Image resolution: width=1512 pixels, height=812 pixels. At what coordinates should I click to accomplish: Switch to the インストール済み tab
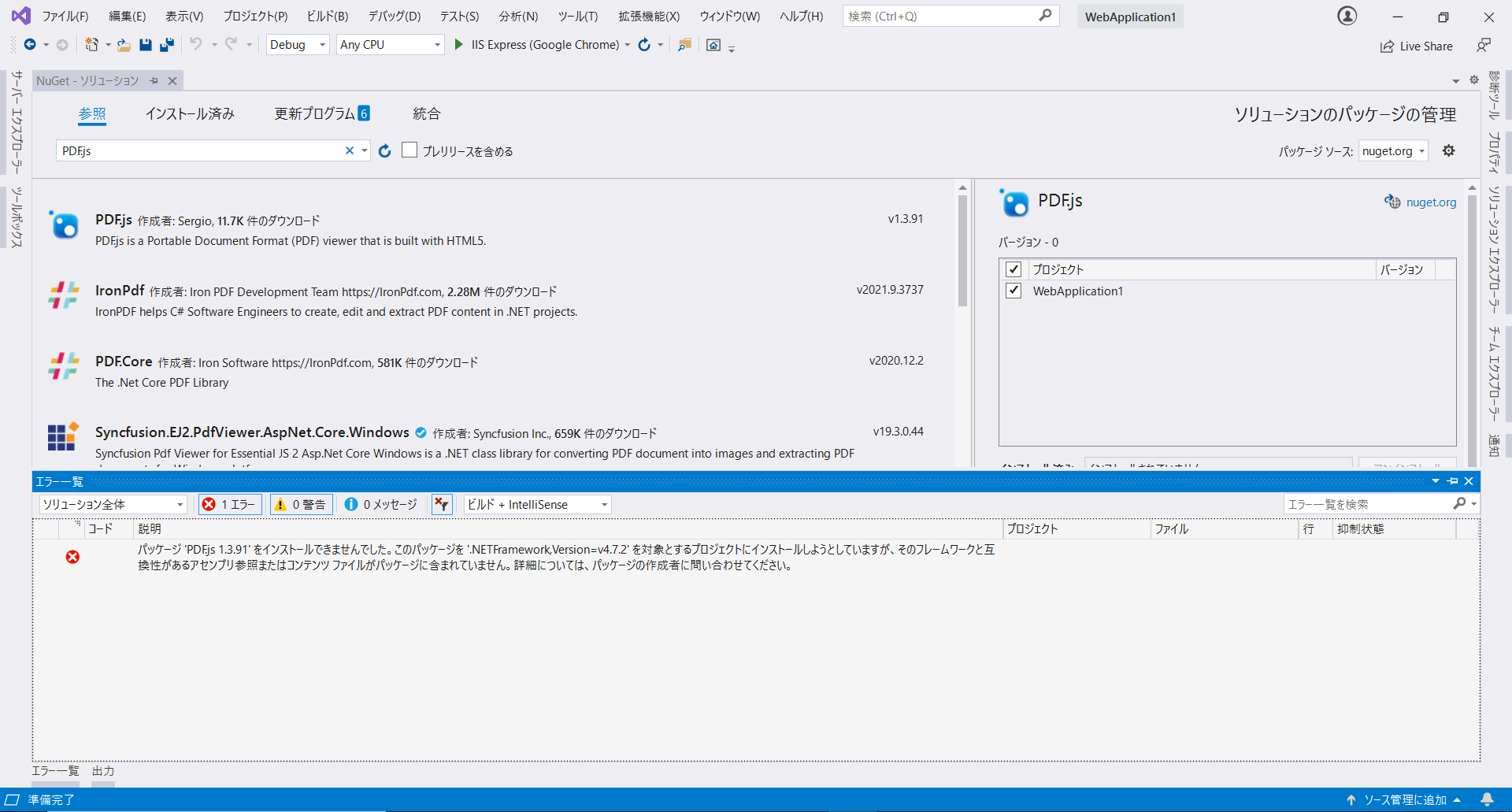coord(191,113)
